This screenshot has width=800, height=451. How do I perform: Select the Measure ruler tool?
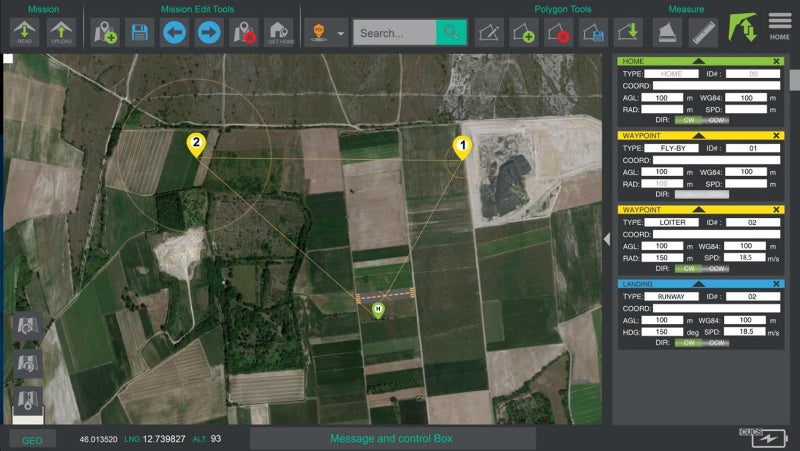(703, 32)
